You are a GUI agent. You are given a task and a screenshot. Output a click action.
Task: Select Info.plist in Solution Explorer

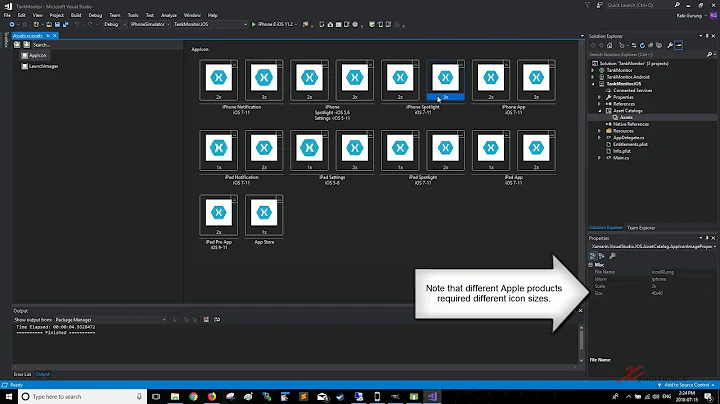click(x=622, y=151)
